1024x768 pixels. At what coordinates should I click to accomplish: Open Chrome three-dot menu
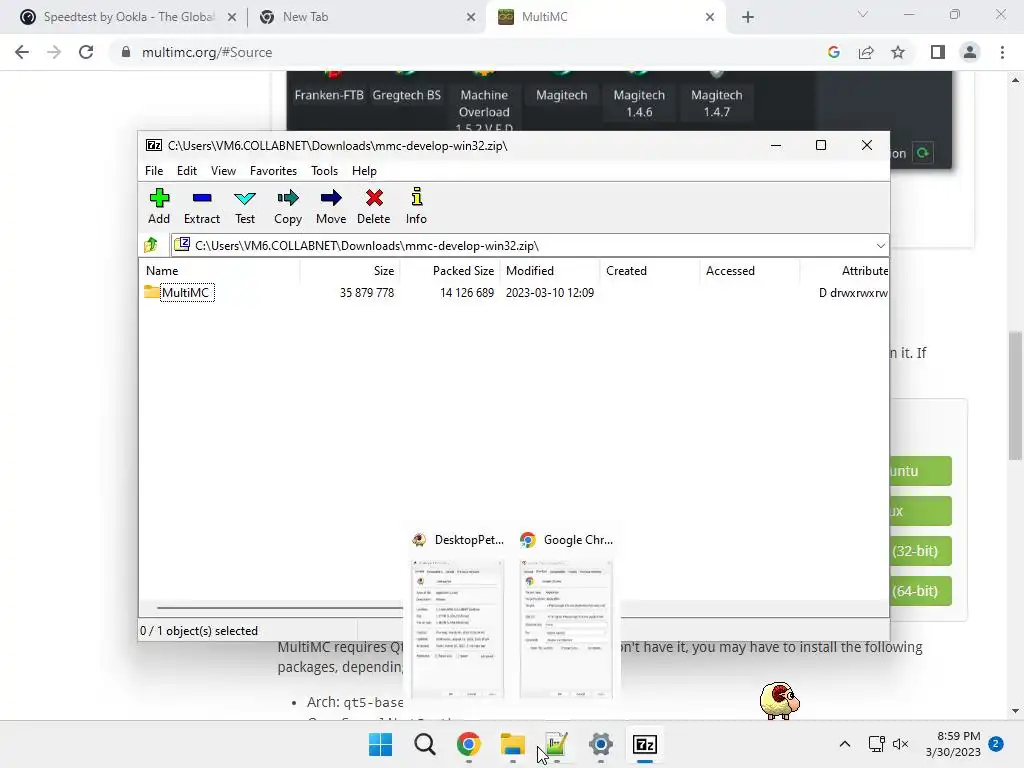tap(1002, 52)
